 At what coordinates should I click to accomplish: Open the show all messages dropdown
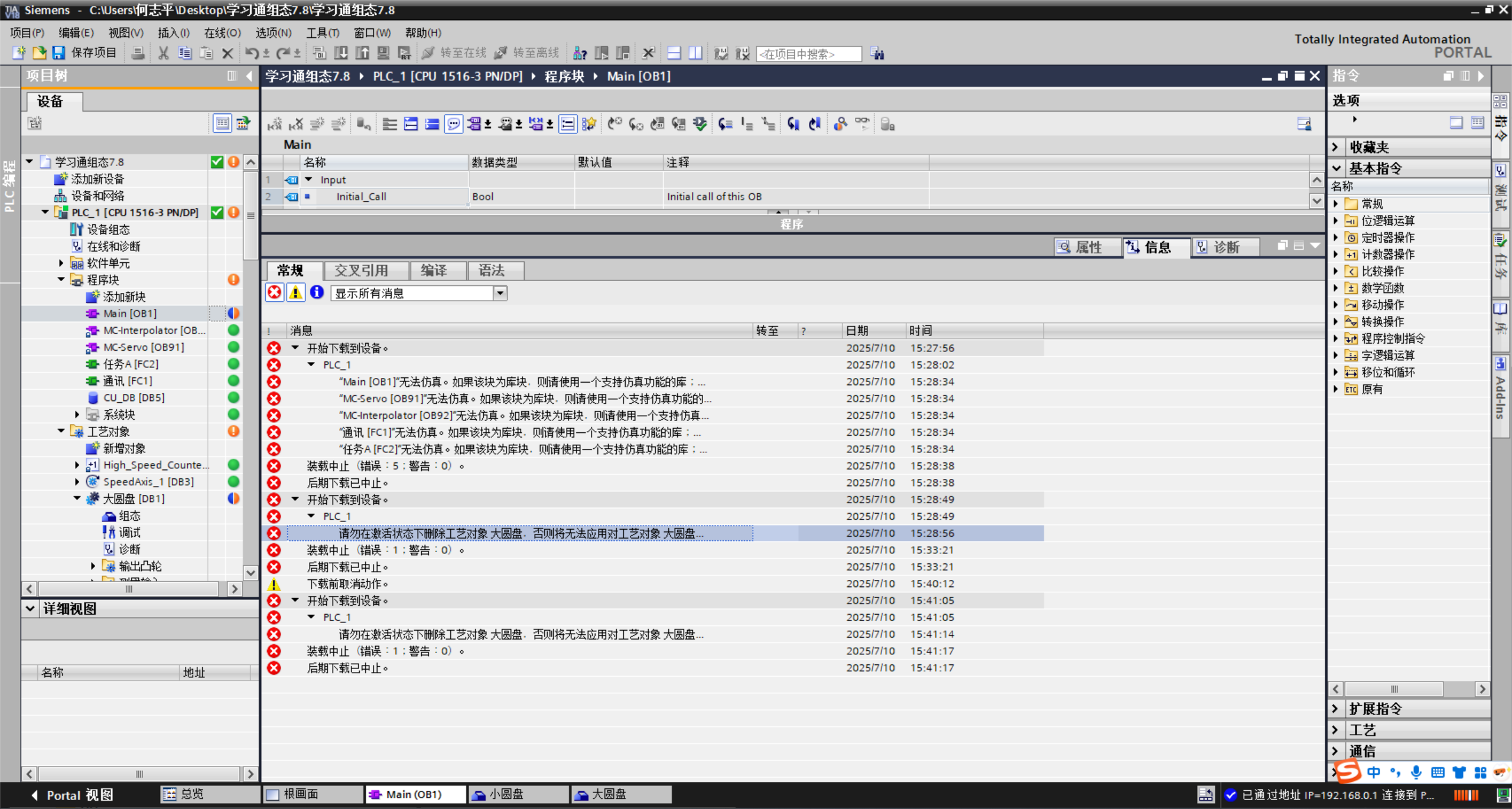click(x=500, y=293)
